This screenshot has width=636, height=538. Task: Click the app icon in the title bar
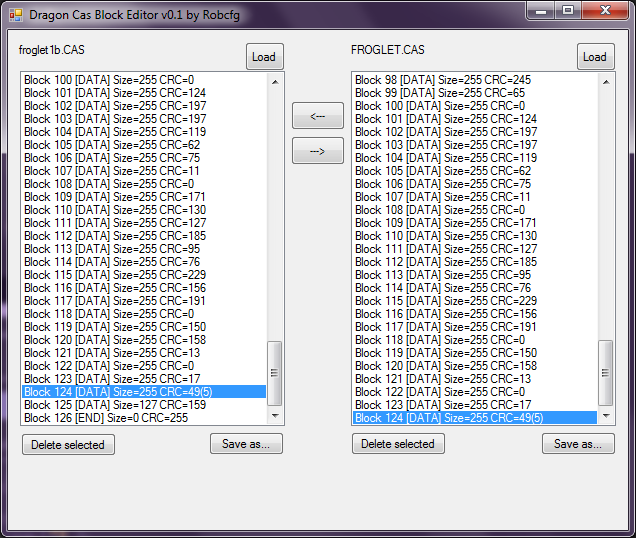coord(15,15)
